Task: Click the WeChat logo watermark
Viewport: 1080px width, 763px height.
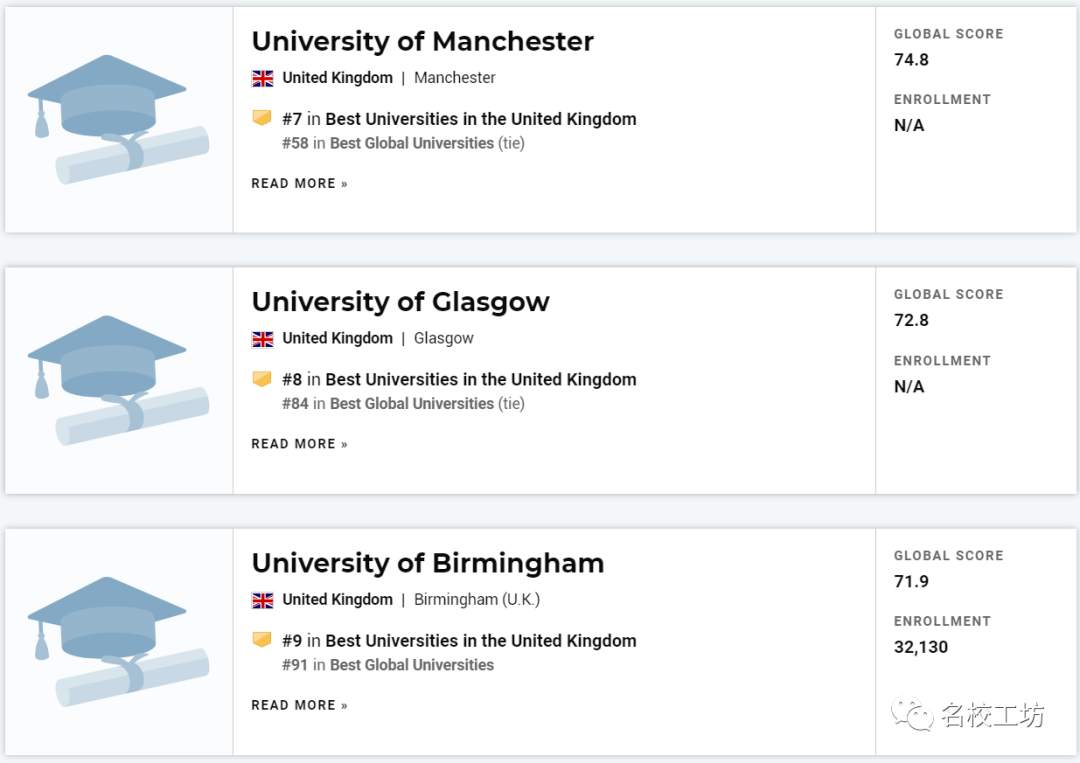Action: pyautogui.click(x=912, y=715)
